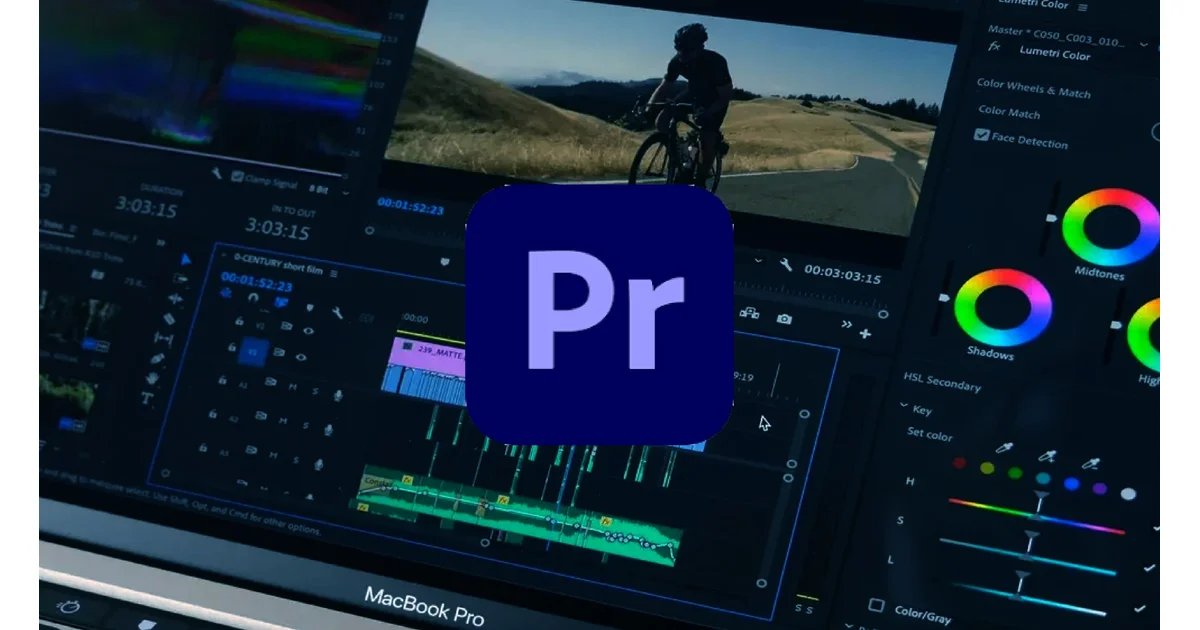1200x630 pixels.
Task: Click the multi-camera view icon
Action: [x=750, y=313]
